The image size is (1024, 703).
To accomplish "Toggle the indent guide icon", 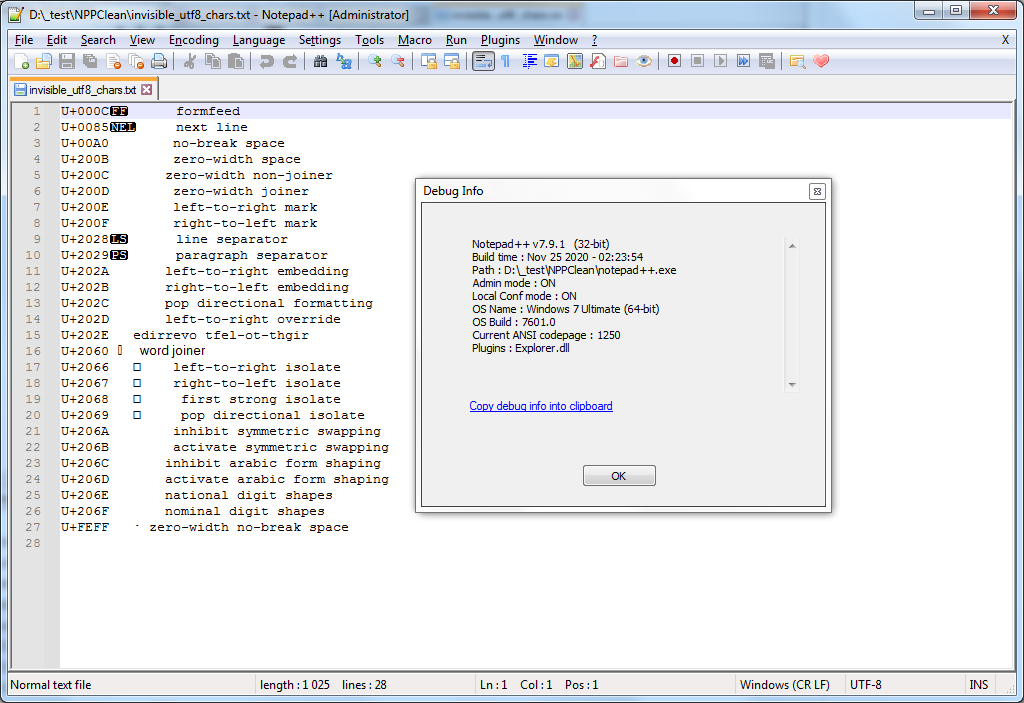I will pos(530,61).
